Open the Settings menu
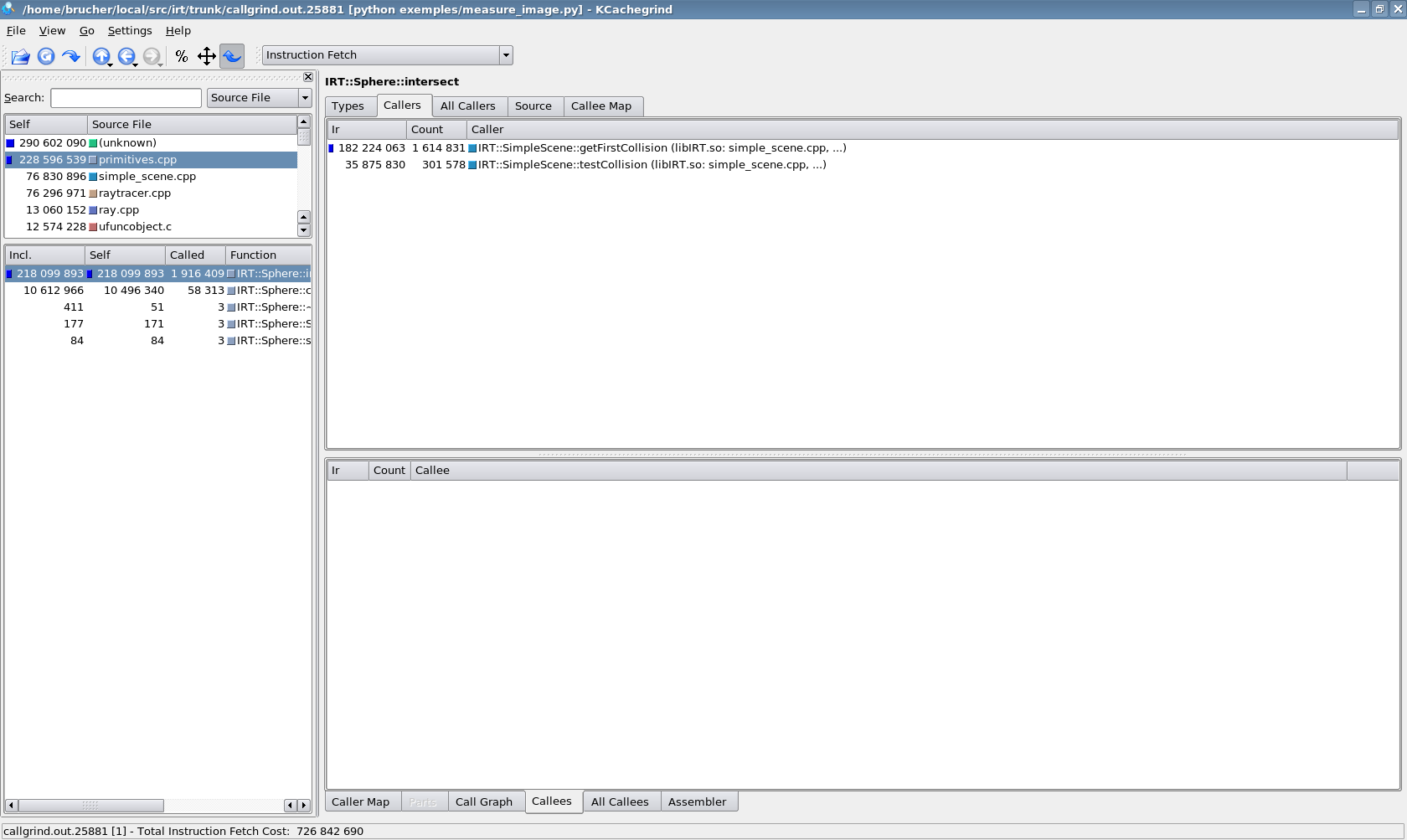 130,31
